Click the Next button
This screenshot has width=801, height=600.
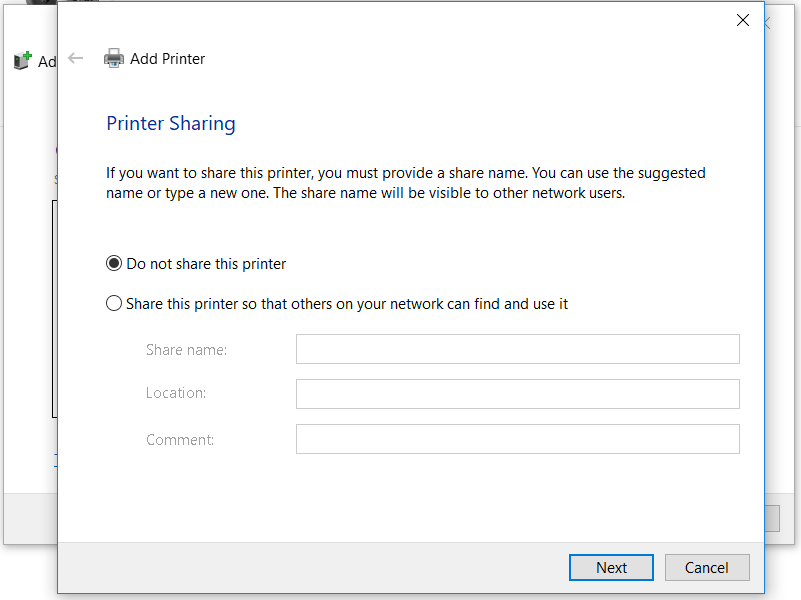(x=610, y=567)
